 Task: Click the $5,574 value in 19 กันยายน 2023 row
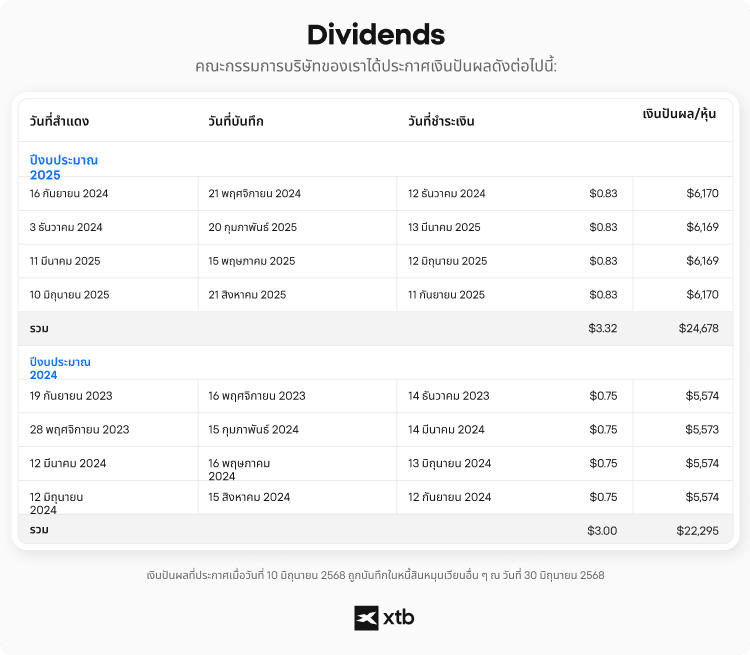tap(702, 396)
